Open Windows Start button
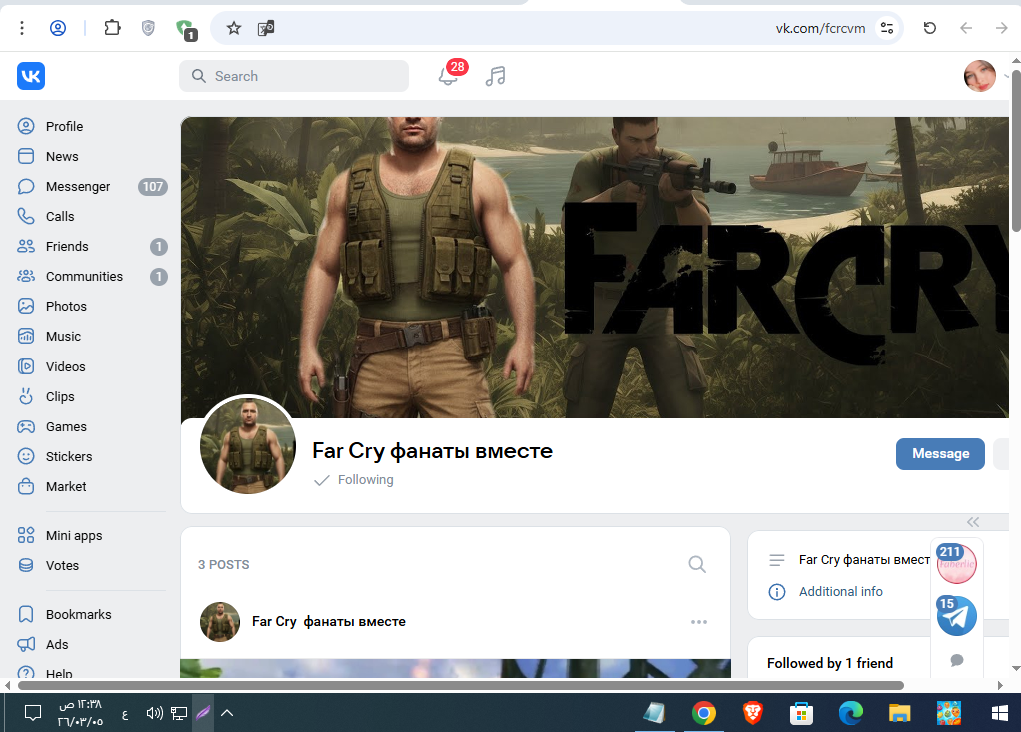 [x=1000, y=713]
